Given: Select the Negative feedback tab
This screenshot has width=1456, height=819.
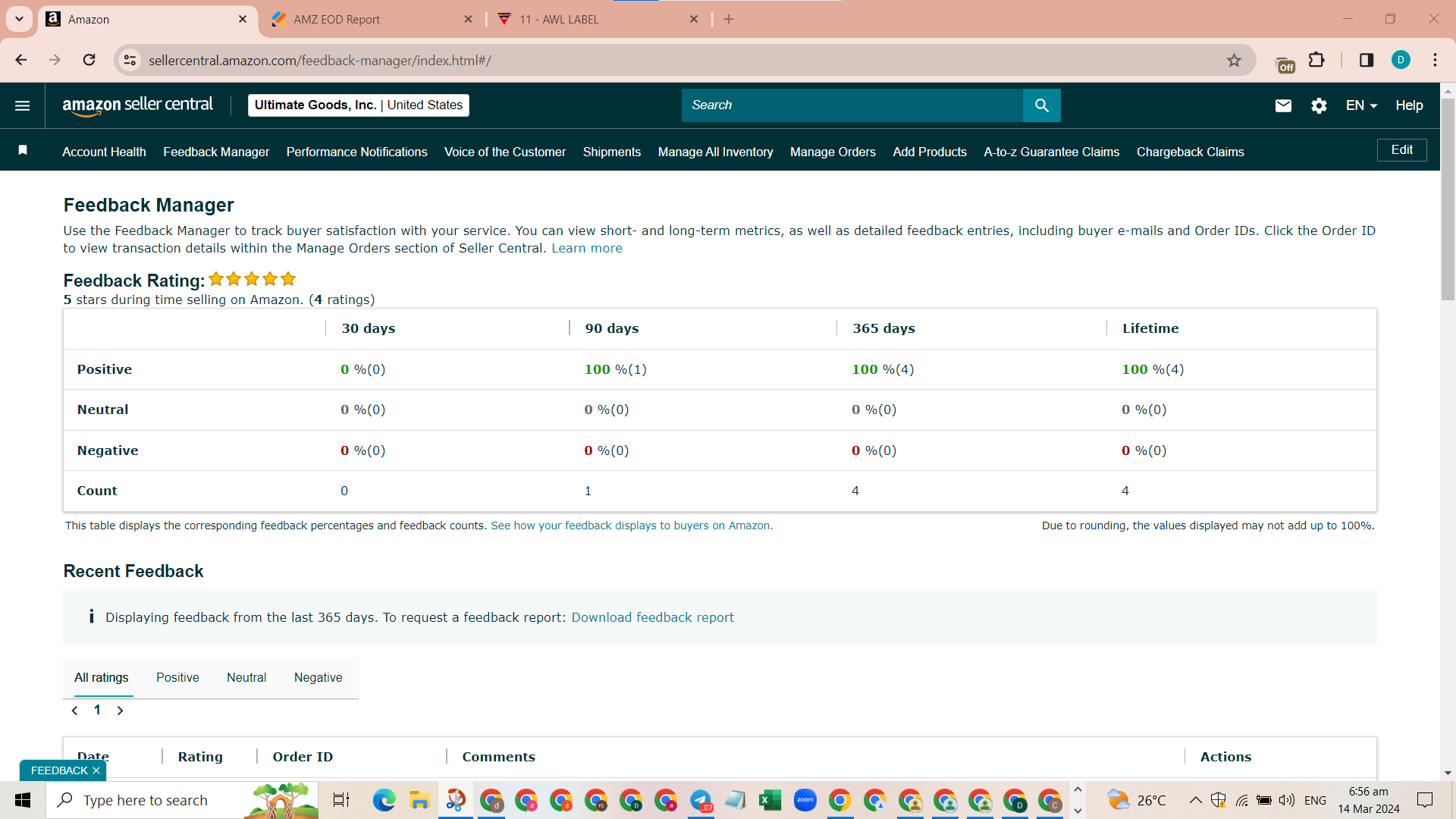Looking at the screenshot, I should click(x=318, y=677).
